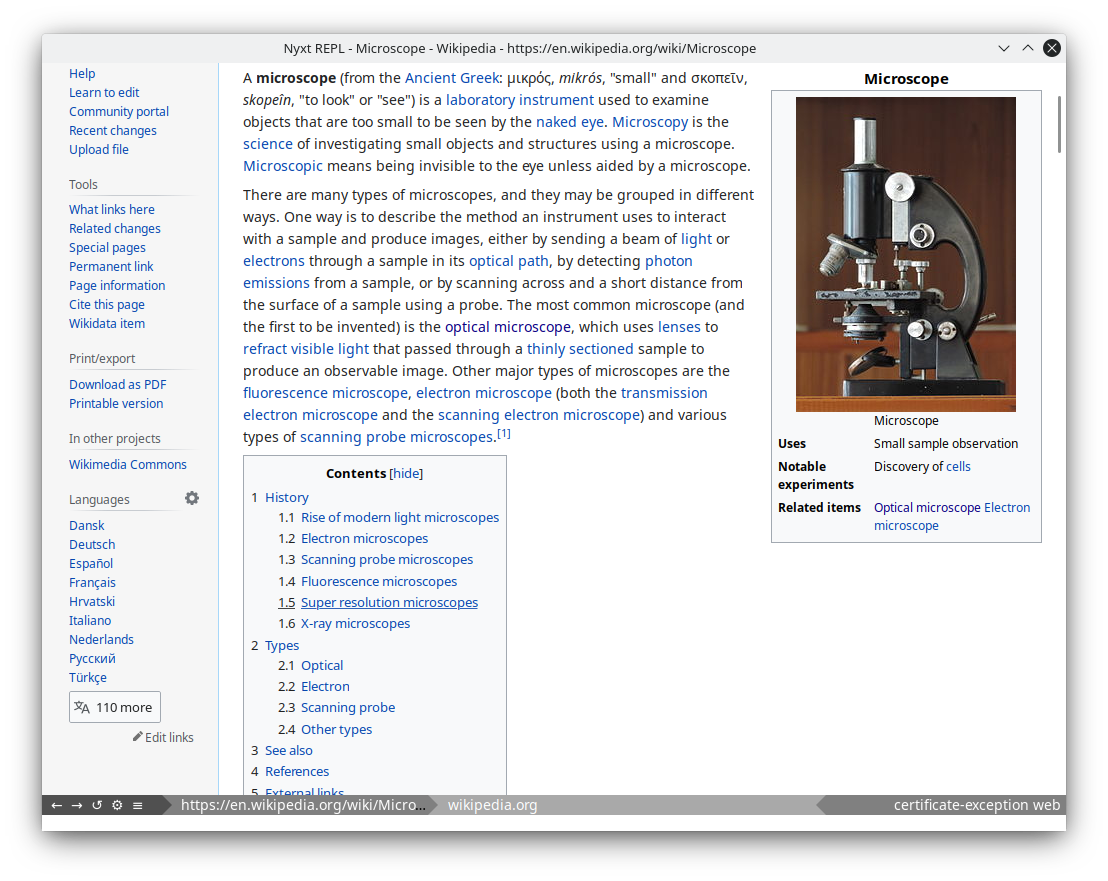Go forward with the status bar forward arrow
The image size is (1108, 881).
click(x=77, y=805)
